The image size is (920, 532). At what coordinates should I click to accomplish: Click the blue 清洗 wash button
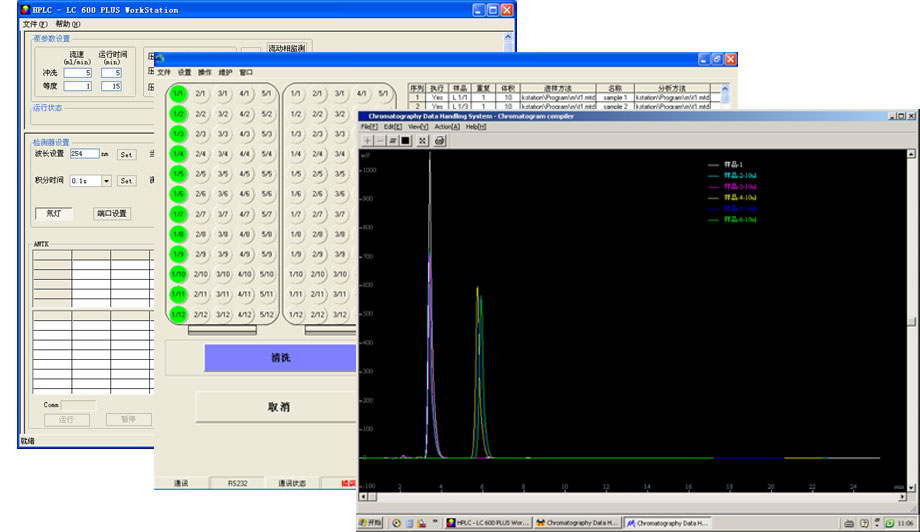[280, 358]
